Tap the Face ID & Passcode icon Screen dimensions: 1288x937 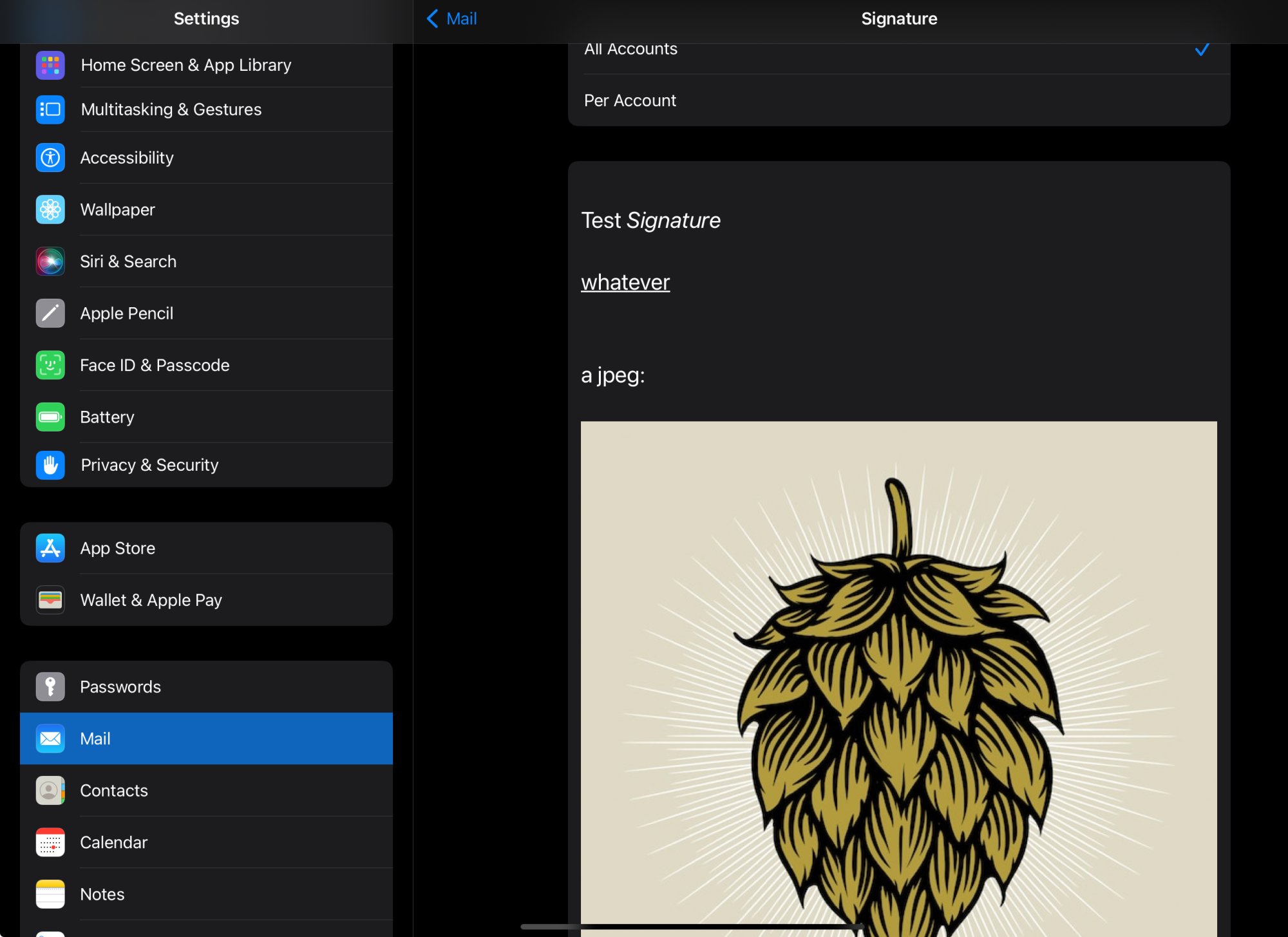(50, 365)
